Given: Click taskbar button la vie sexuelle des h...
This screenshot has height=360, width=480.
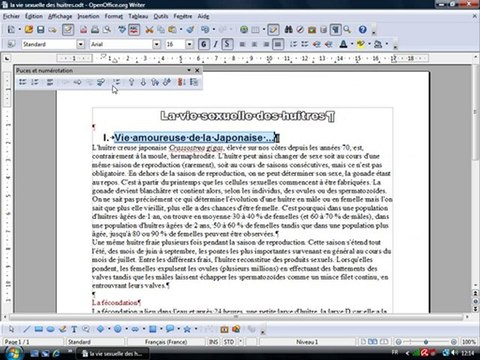Looking at the screenshot, I should [113, 353].
